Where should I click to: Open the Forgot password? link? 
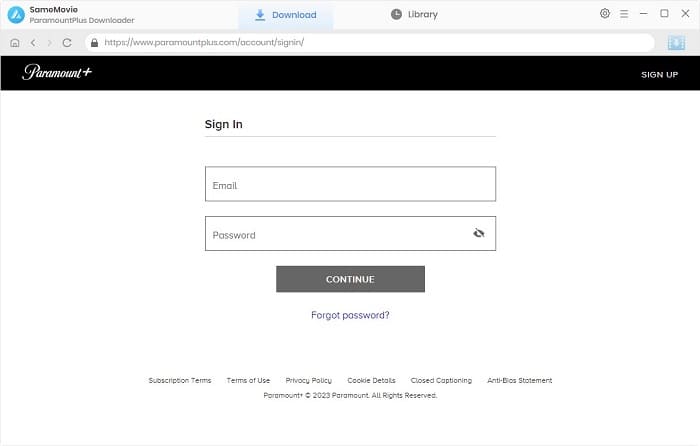[350, 315]
